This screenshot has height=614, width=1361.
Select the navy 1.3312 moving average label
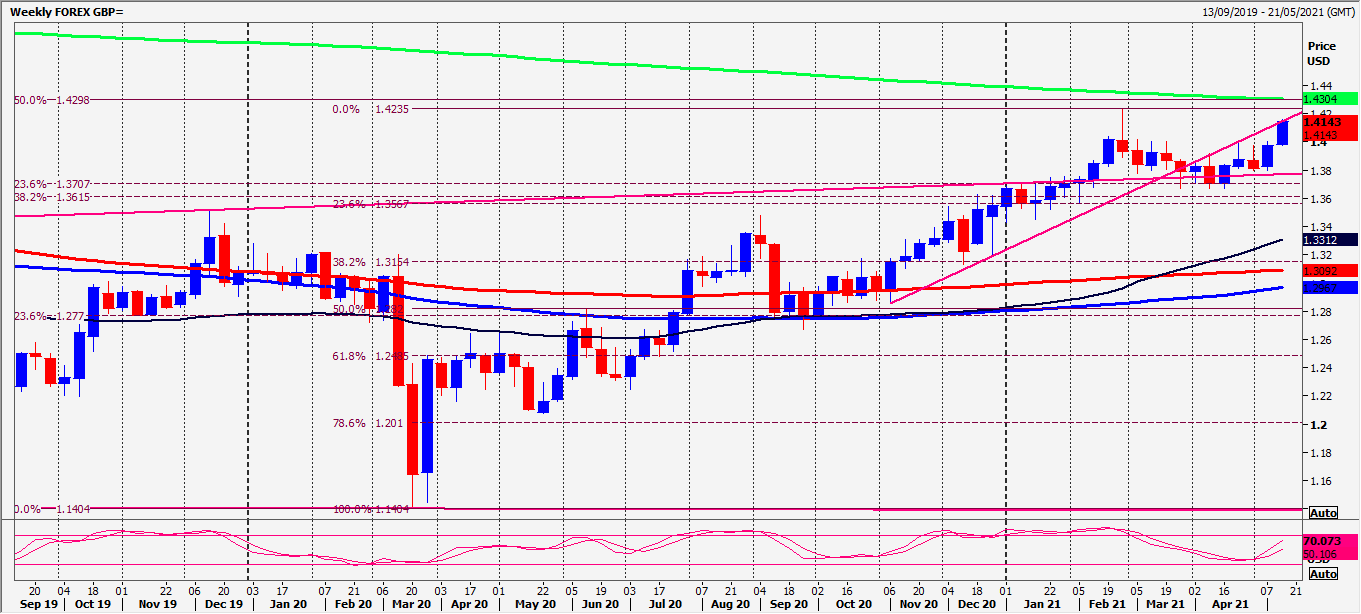click(1327, 239)
